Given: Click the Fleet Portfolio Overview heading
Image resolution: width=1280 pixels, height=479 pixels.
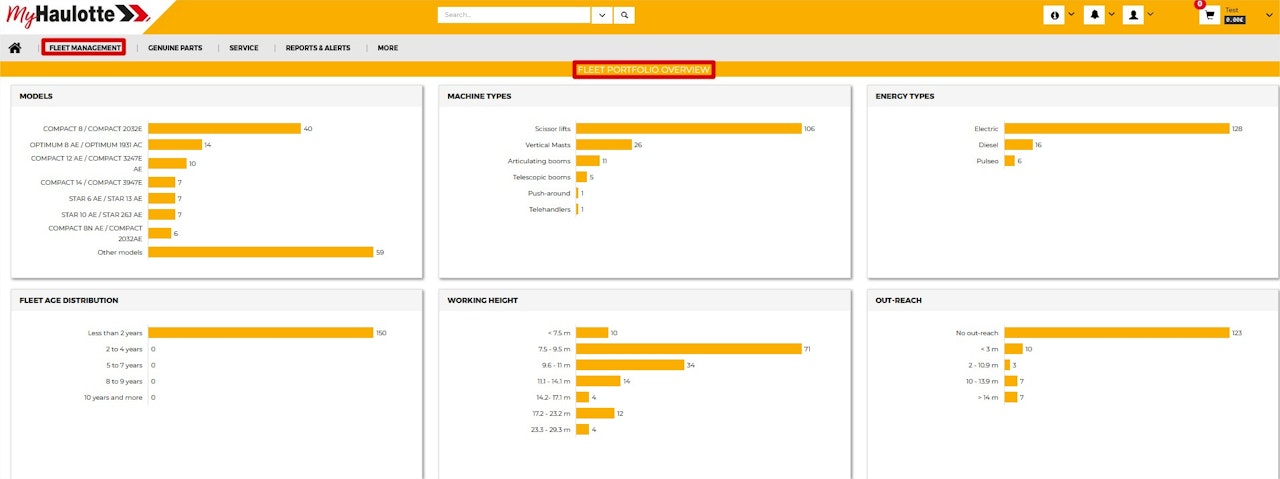Looking at the screenshot, I should pyautogui.click(x=644, y=70).
